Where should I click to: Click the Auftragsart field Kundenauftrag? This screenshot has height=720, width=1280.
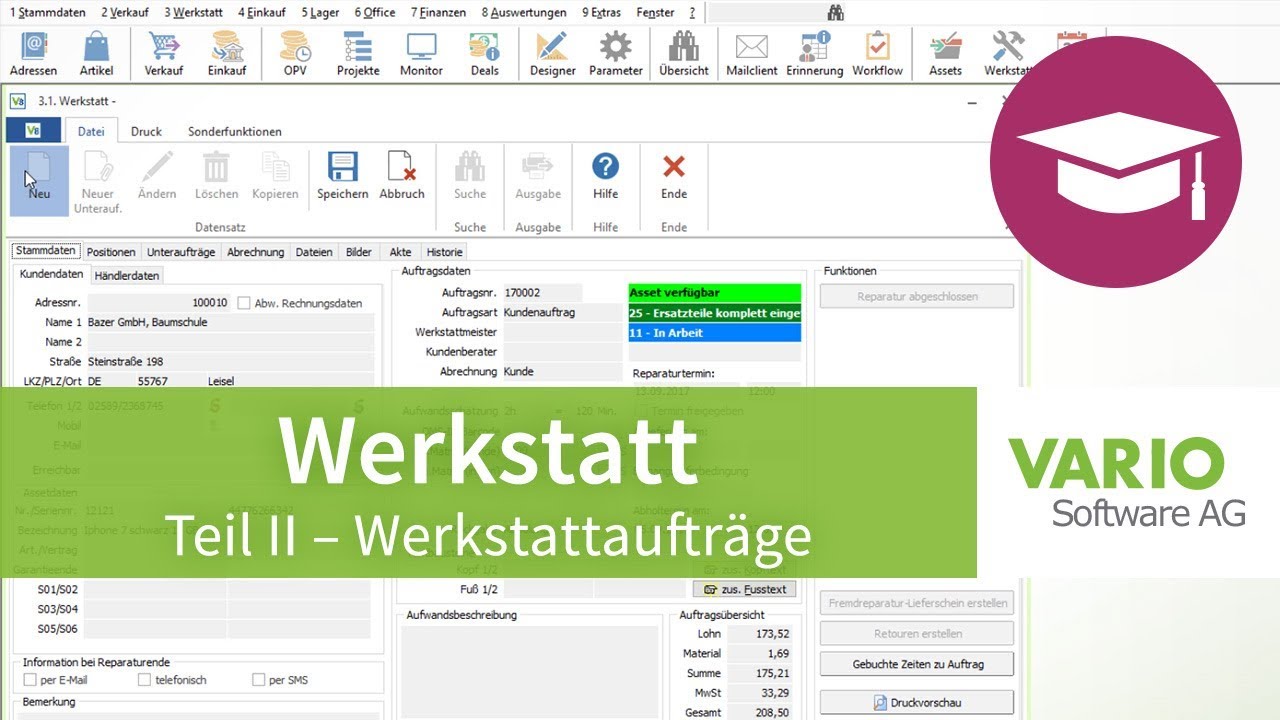(562, 312)
